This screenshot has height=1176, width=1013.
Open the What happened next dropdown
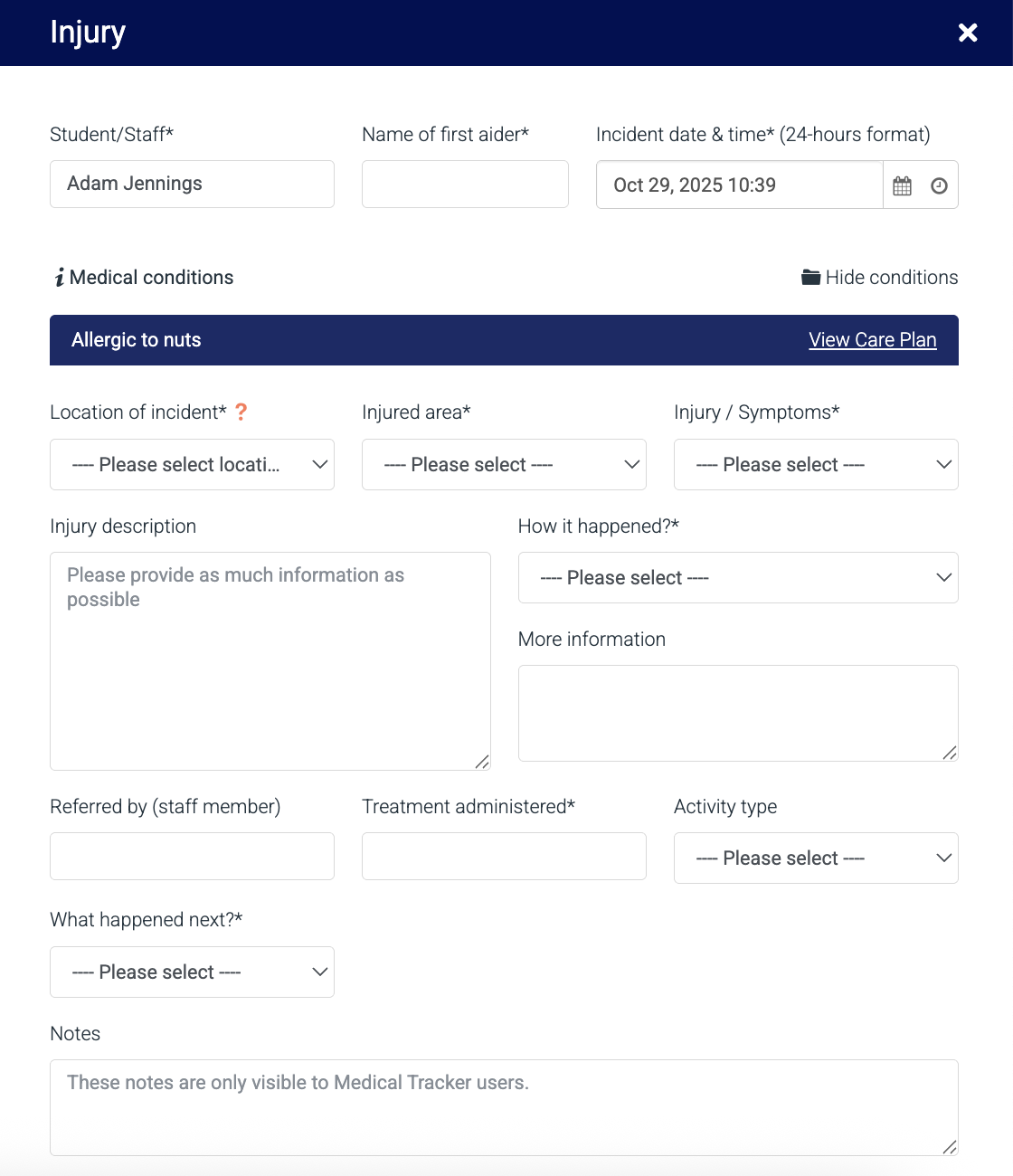192,972
